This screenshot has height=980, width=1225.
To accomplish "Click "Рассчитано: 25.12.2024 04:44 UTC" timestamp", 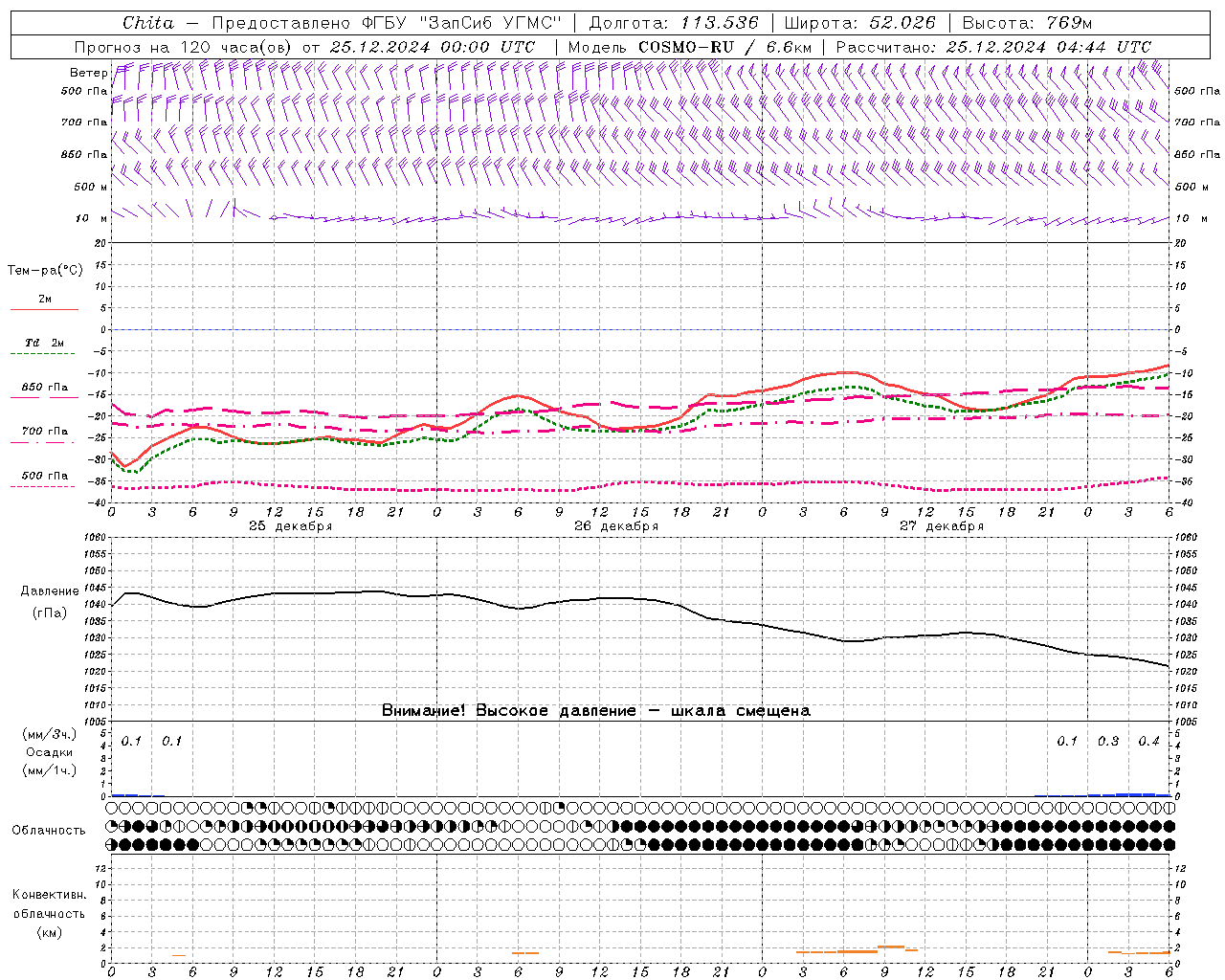I will pyautogui.click(x=993, y=47).
